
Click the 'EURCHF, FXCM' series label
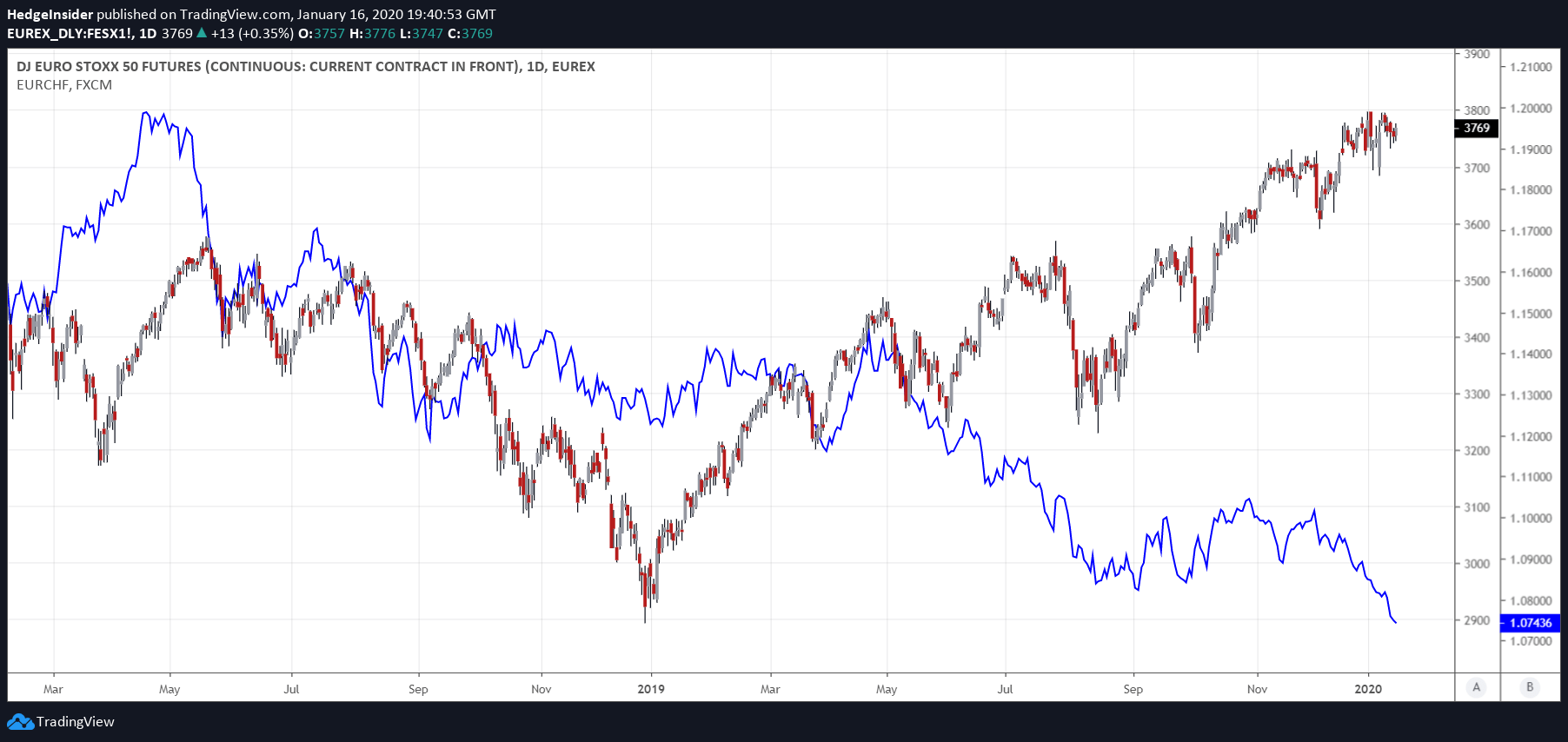[x=64, y=85]
